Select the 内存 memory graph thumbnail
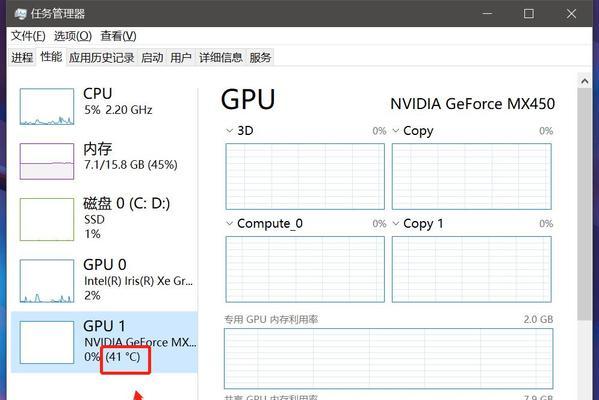The image size is (599, 400). pyautogui.click(x=47, y=161)
